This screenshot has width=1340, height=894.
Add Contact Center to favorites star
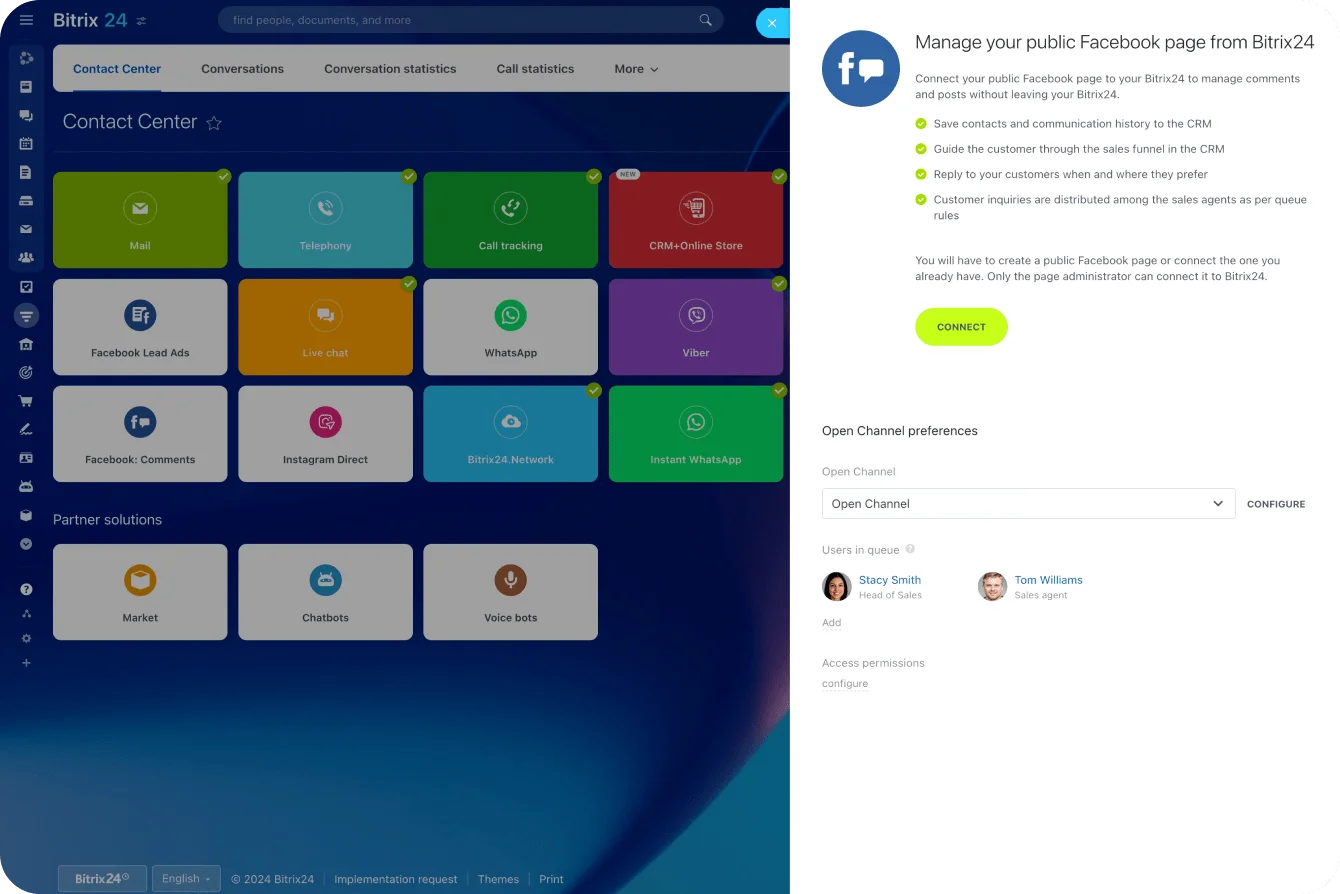tap(214, 123)
